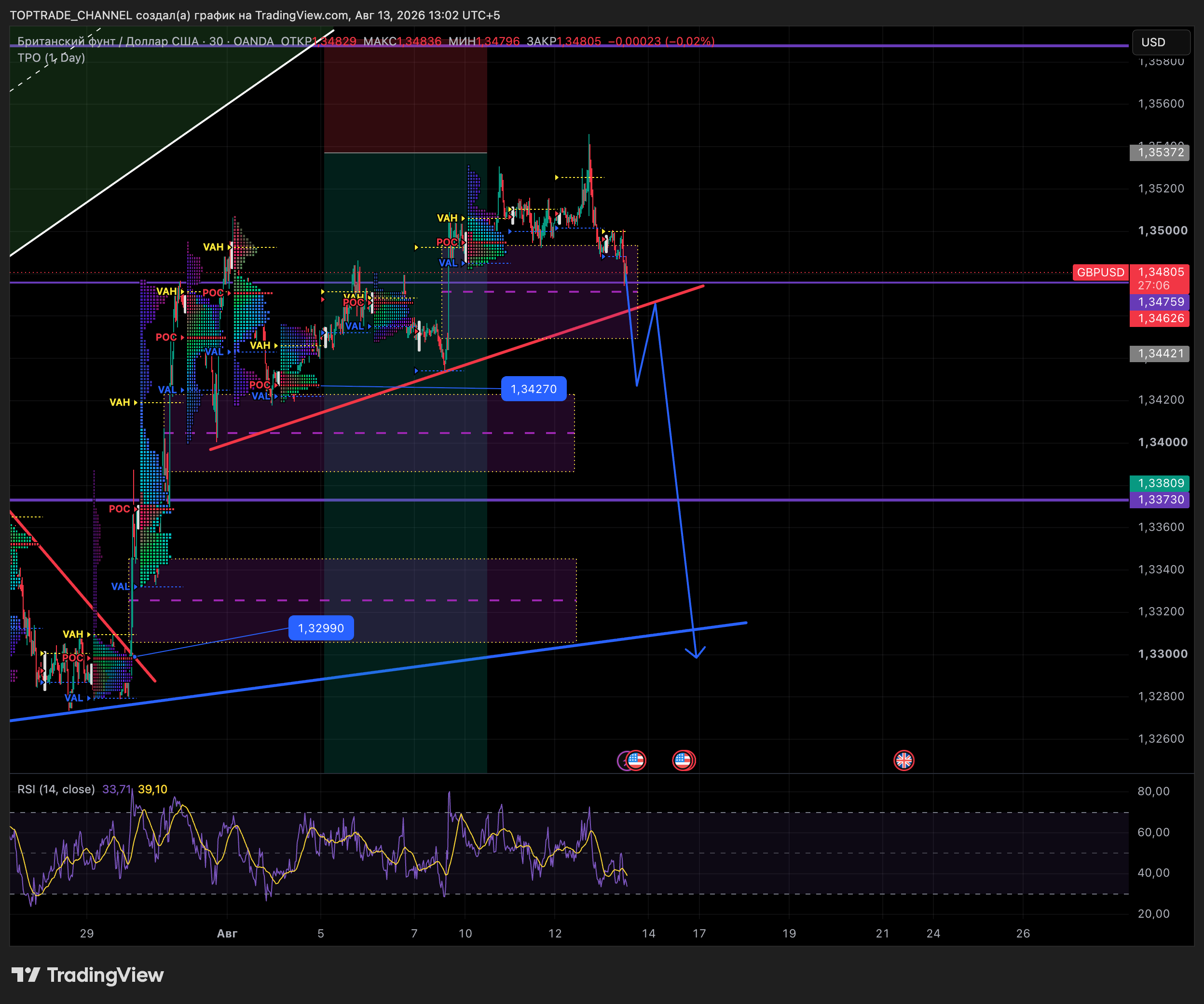Click the 1,32800 price scale tick

(1161, 696)
